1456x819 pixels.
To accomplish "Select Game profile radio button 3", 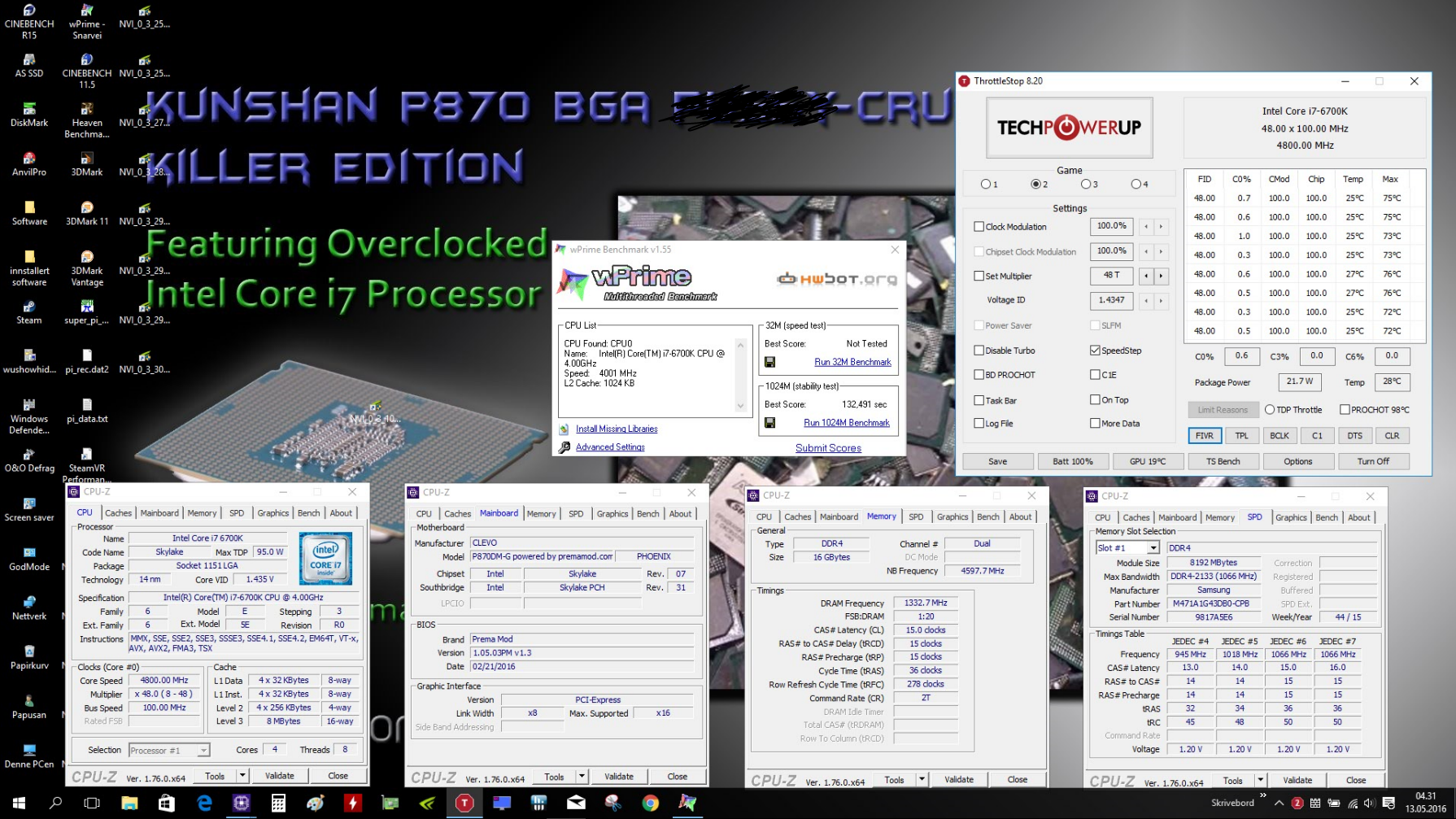I will point(1085,185).
